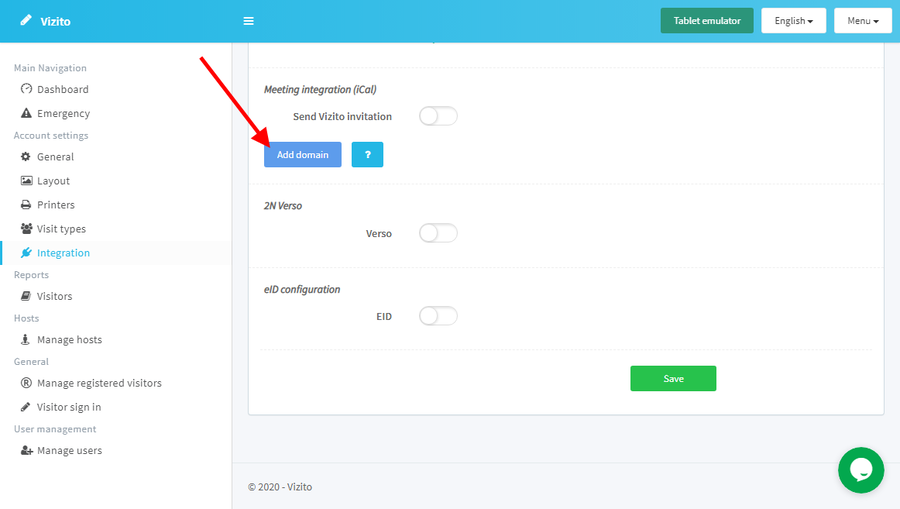
Task: Click the Dashboard gauge icon
Action: (x=27, y=89)
